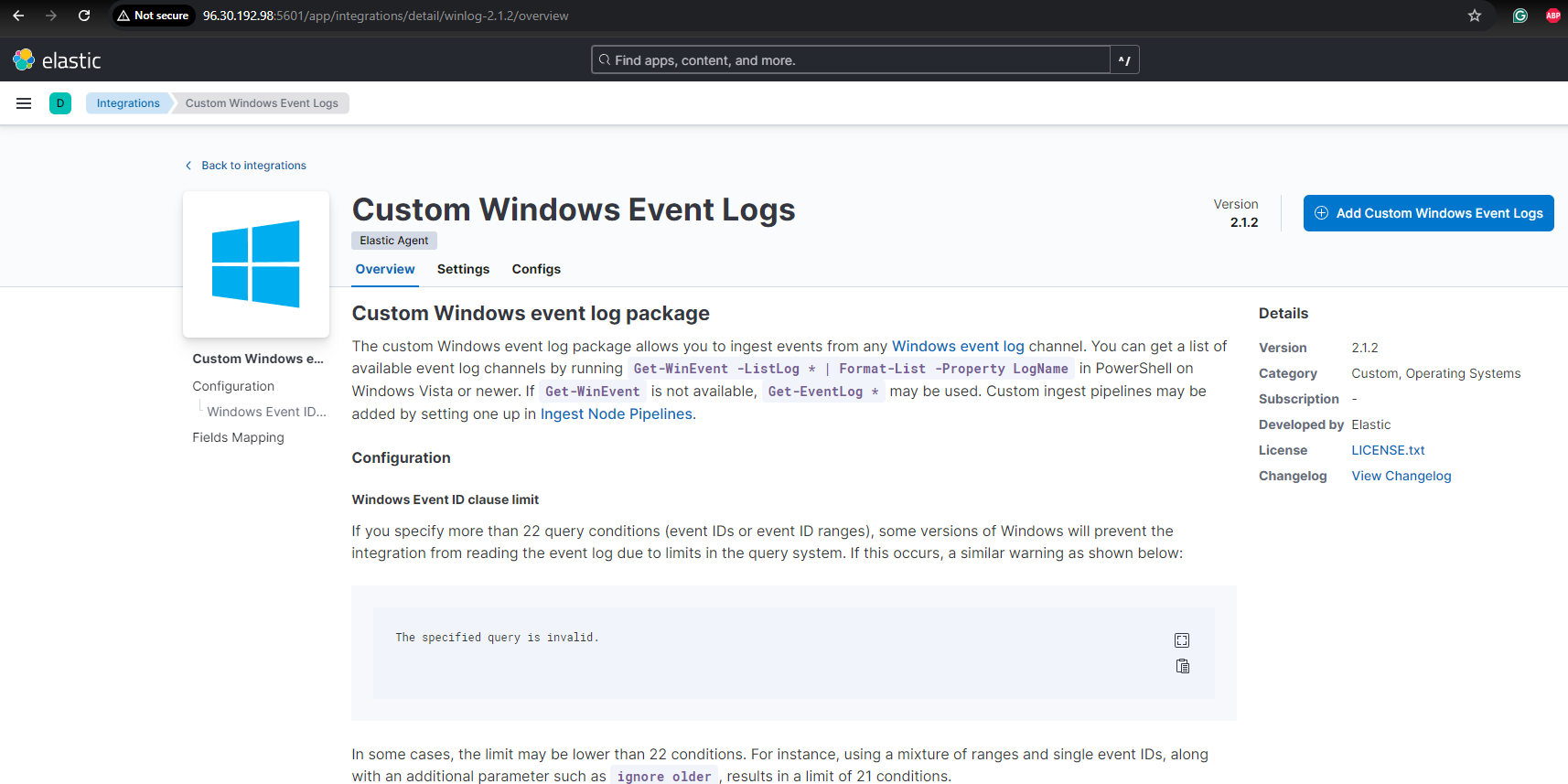Open the Integrations breadcrumb
The width and height of the screenshot is (1568, 784).
[x=128, y=103]
